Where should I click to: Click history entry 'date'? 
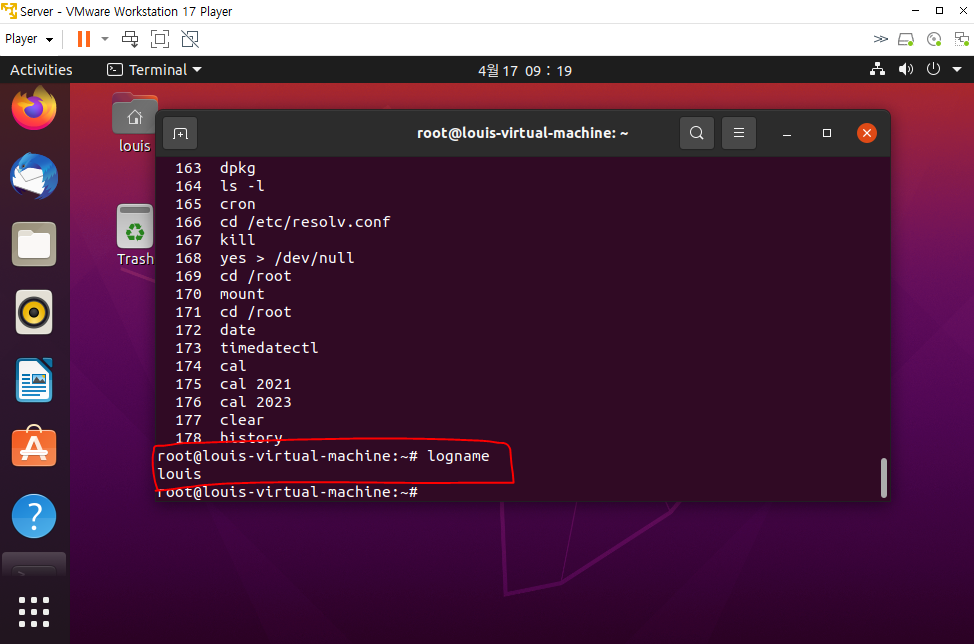pos(237,330)
